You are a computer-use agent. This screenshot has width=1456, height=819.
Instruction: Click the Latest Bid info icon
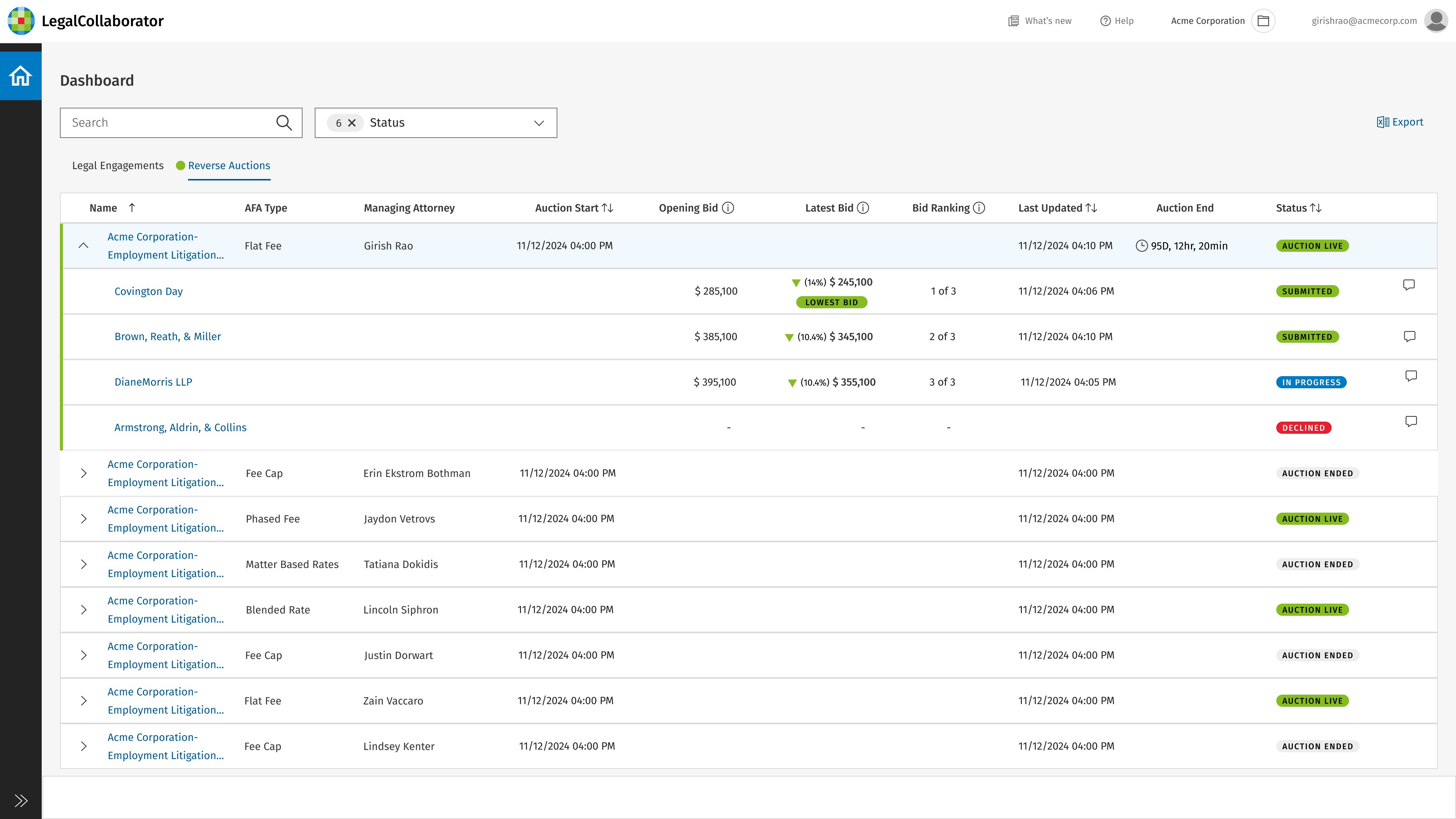pos(863,208)
